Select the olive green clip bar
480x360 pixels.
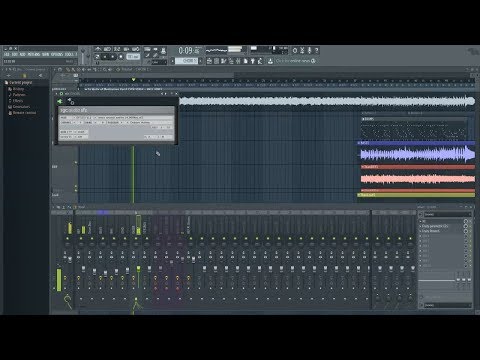416,195
